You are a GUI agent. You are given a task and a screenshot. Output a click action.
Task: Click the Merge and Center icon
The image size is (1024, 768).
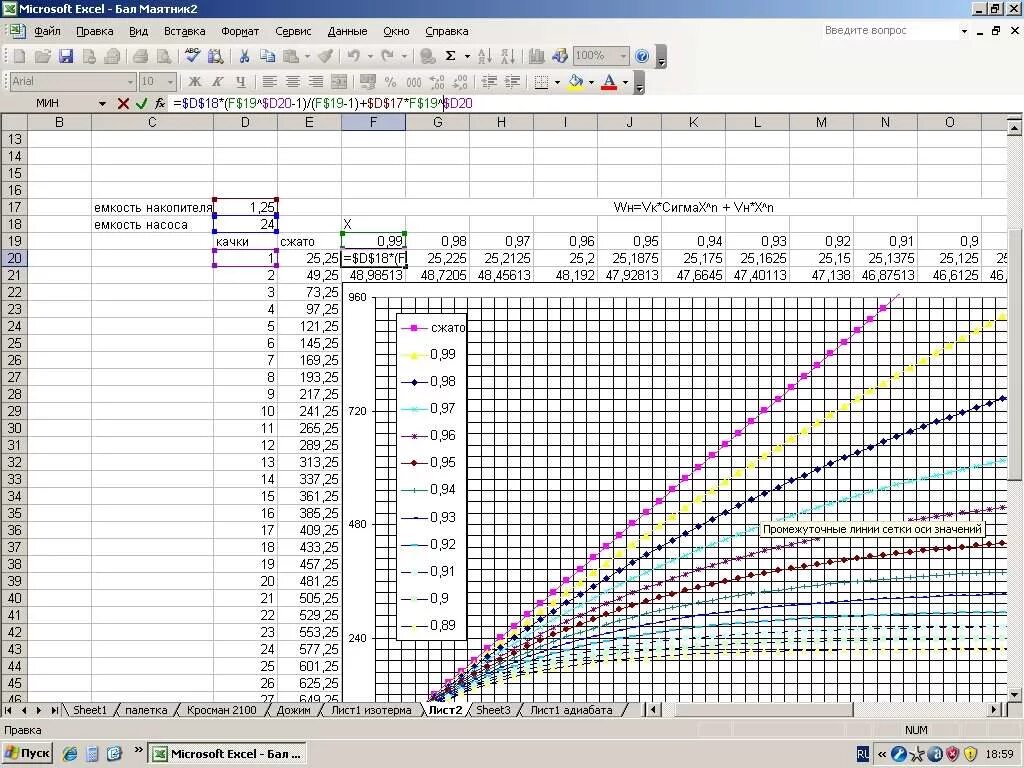tap(339, 80)
